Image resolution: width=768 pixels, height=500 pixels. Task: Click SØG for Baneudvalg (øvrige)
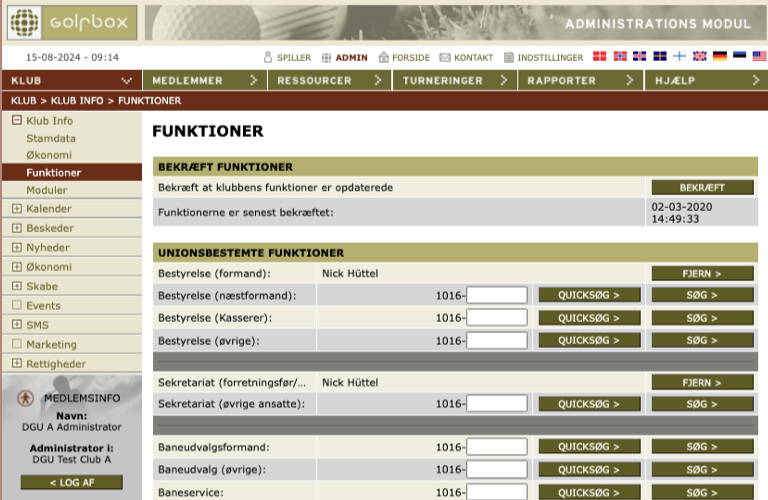click(x=702, y=470)
